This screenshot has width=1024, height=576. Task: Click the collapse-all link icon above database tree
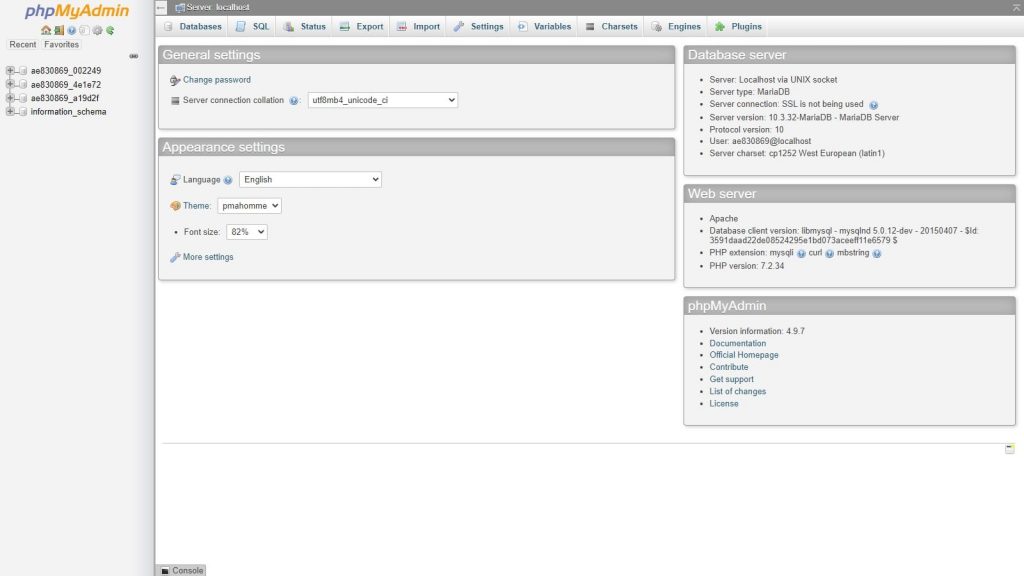click(x=134, y=56)
